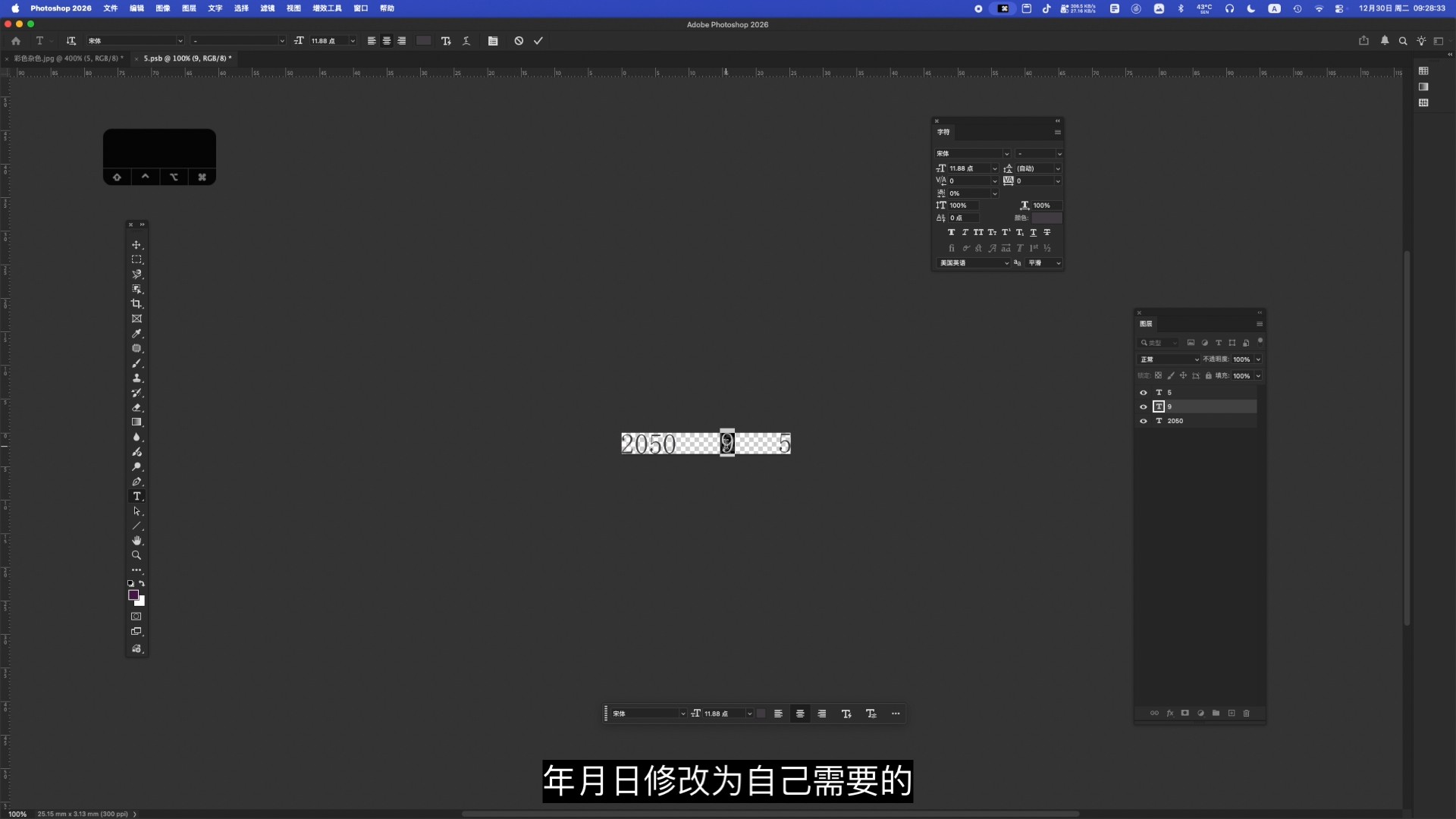Toggle visibility of the layer named 2050
This screenshot has width=1456, height=819.
tap(1144, 421)
